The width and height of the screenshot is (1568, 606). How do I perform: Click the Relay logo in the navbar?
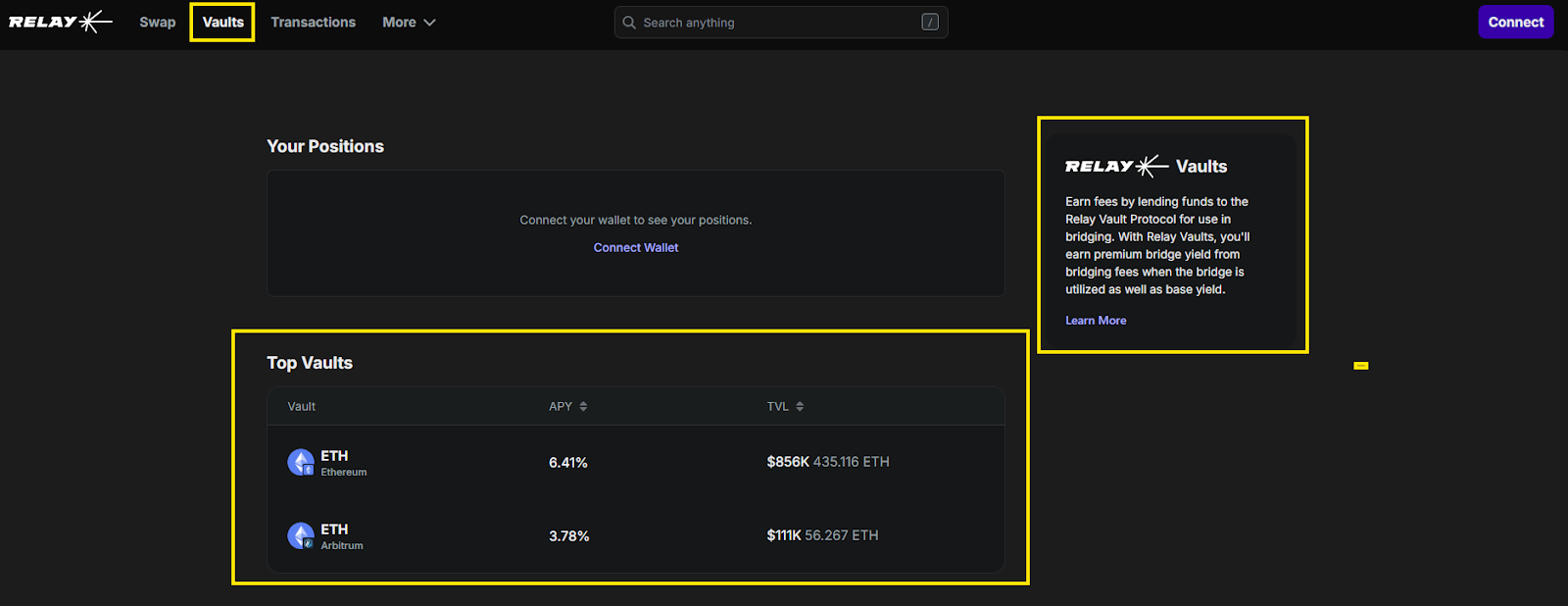(61, 22)
